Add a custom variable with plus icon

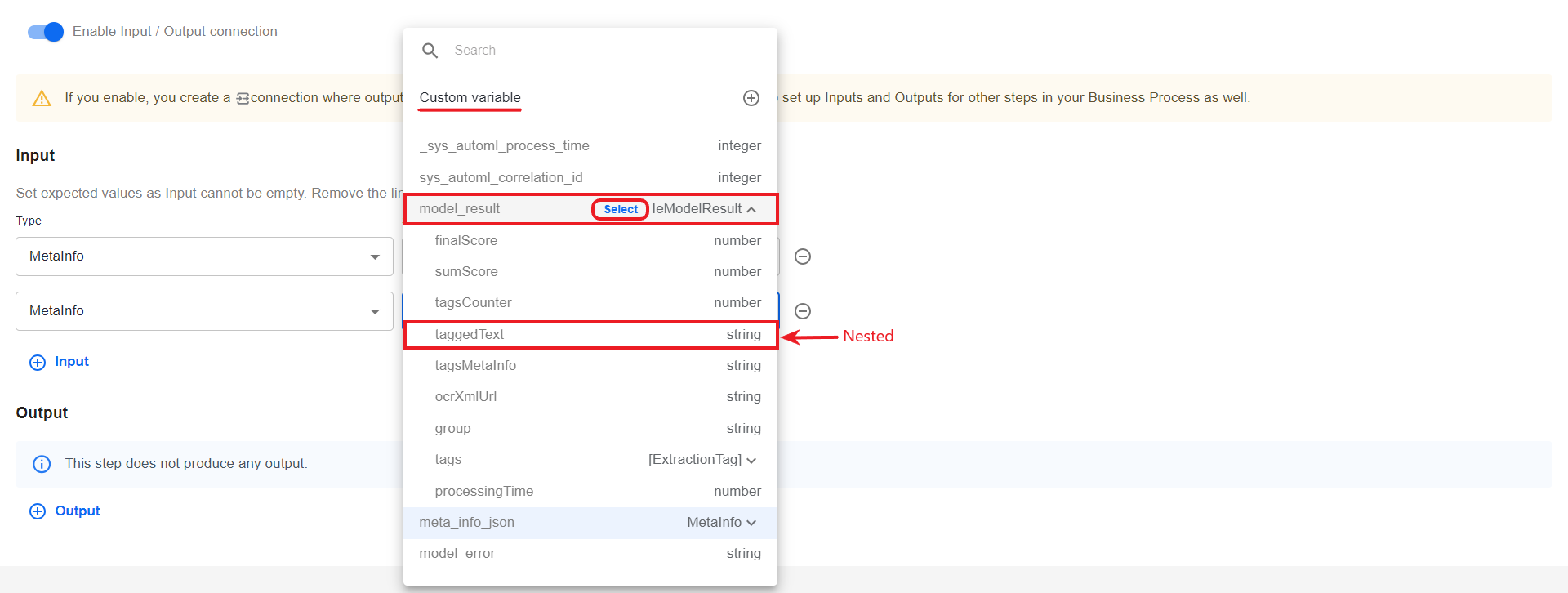pyautogui.click(x=751, y=98)
